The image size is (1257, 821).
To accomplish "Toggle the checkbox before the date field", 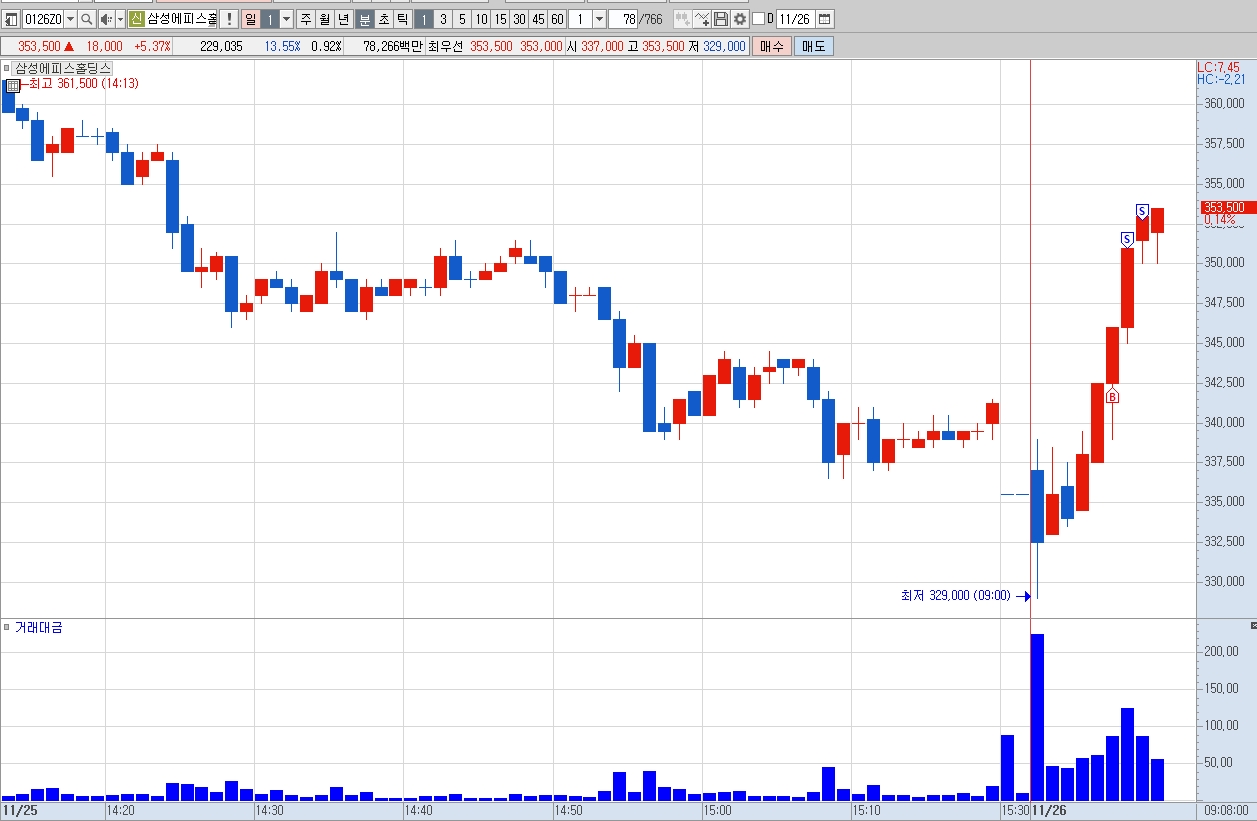I will click(758, 19).
